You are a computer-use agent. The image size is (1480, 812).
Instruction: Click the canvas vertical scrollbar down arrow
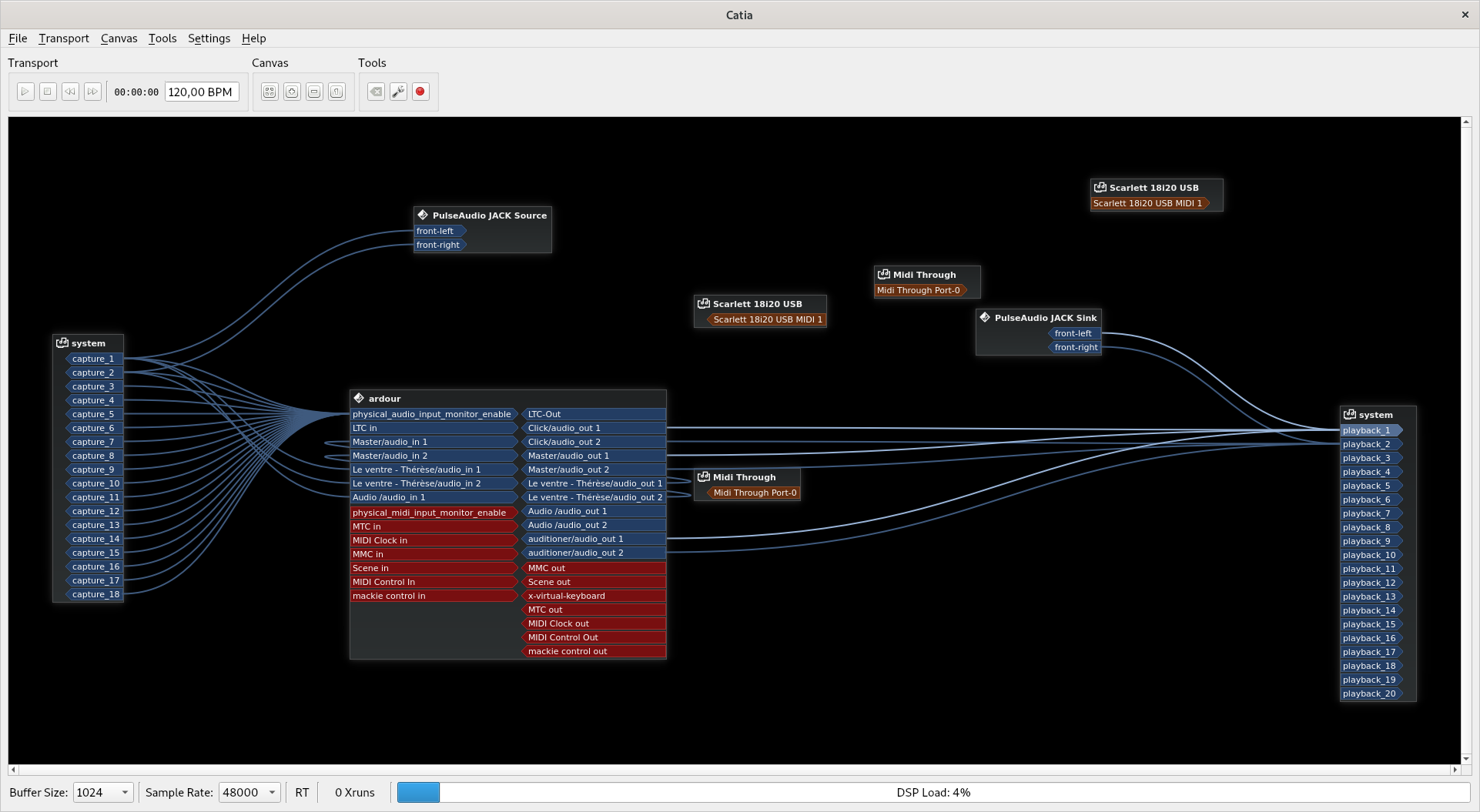1466,759
